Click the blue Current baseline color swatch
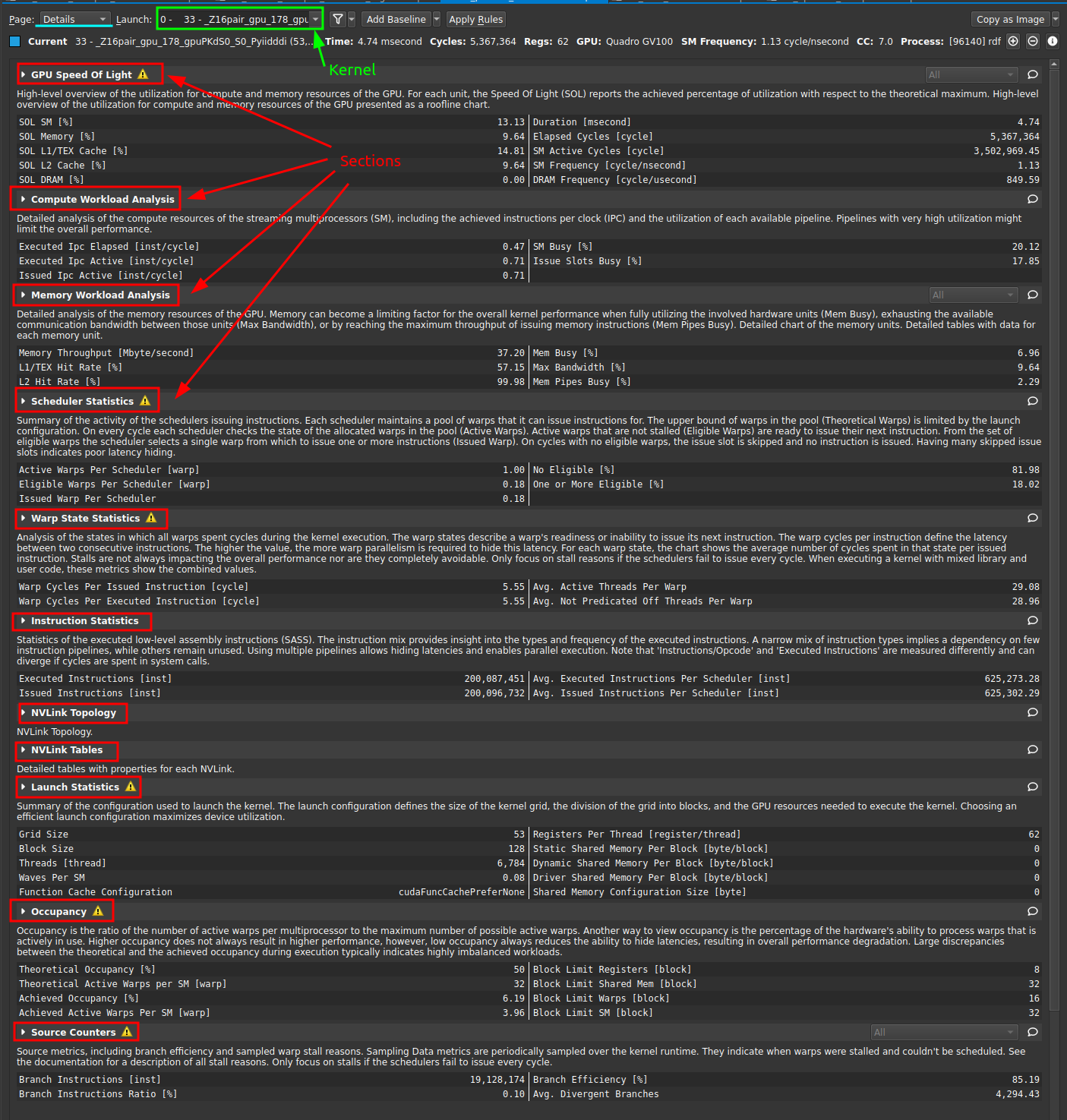Image resolution: width=1067 pixels, height=1120 pixels. pyautogui.click(x=14, y=42)
